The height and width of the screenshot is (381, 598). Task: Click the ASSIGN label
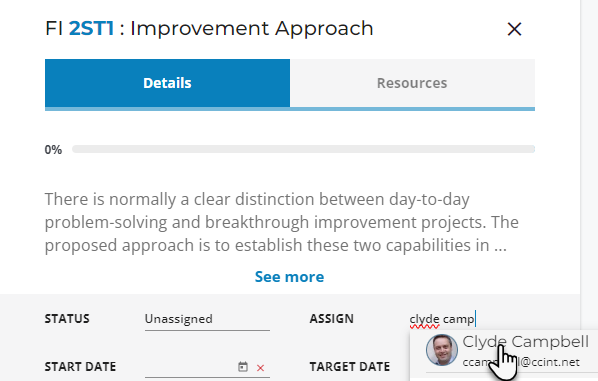click(x=331, y=319)
